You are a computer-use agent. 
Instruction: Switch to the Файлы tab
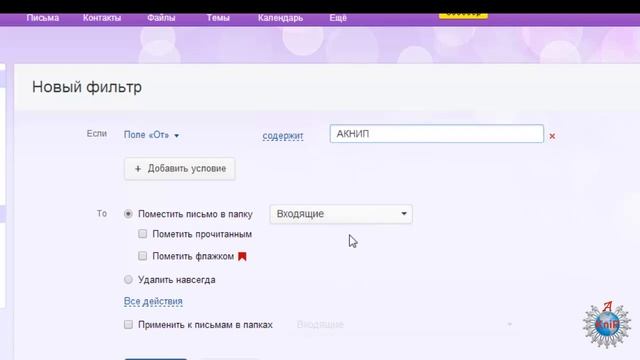pos(161,18)
